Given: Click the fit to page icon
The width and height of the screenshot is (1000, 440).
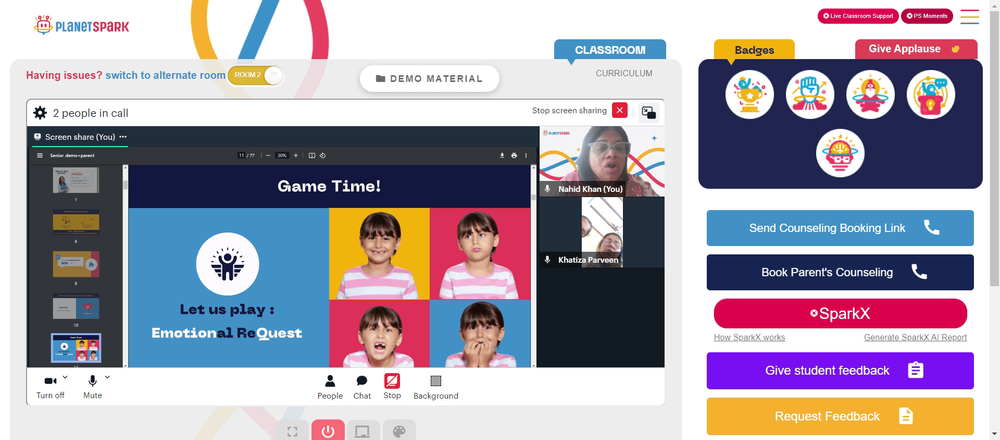Looking at the screenshot, I should point(312,155).
